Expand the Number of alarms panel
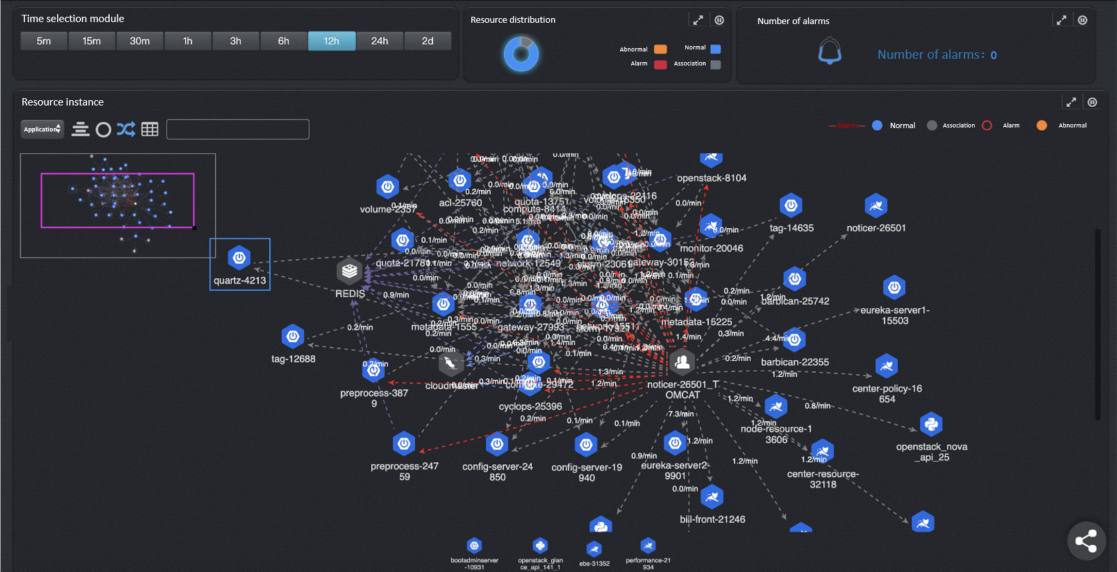1117x572 pixels. 1061,21
